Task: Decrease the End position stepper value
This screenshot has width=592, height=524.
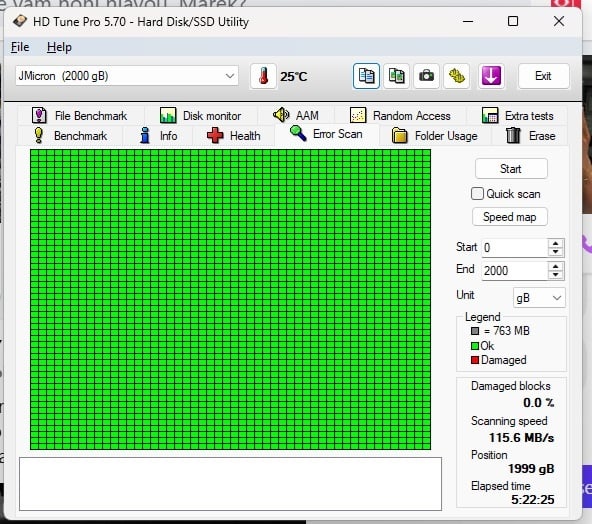Action: (x=555, y=275)
